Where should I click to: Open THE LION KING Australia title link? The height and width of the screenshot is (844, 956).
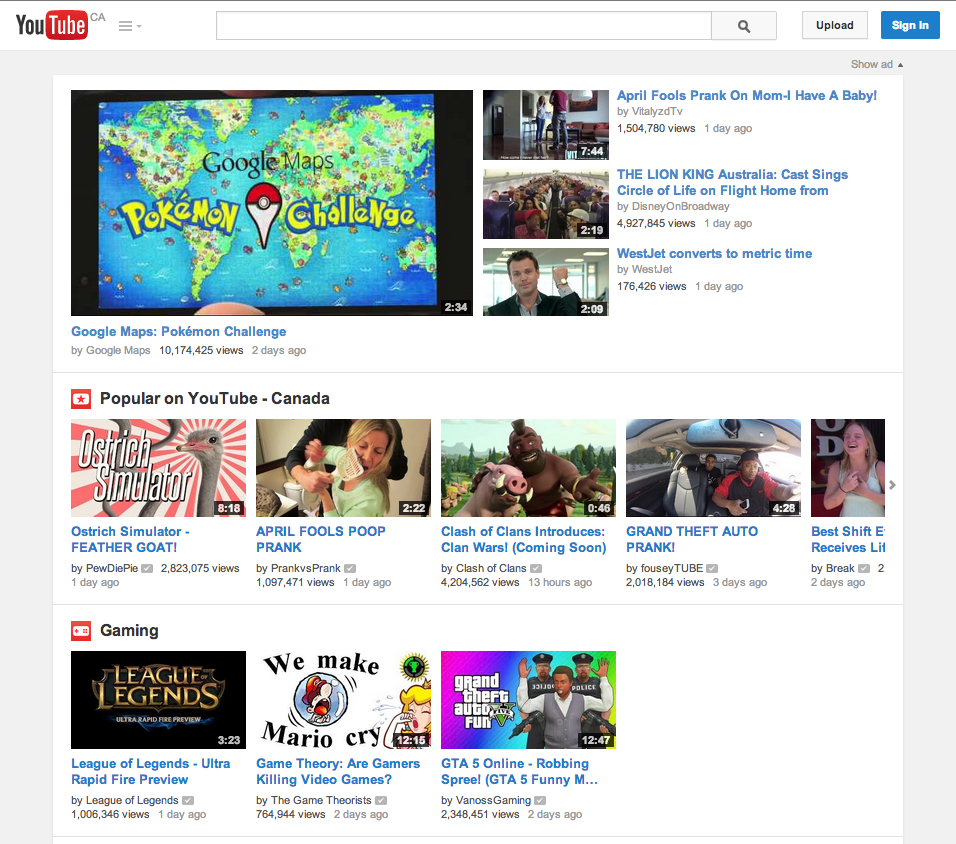pyautogui.click(x=732, y=182)
